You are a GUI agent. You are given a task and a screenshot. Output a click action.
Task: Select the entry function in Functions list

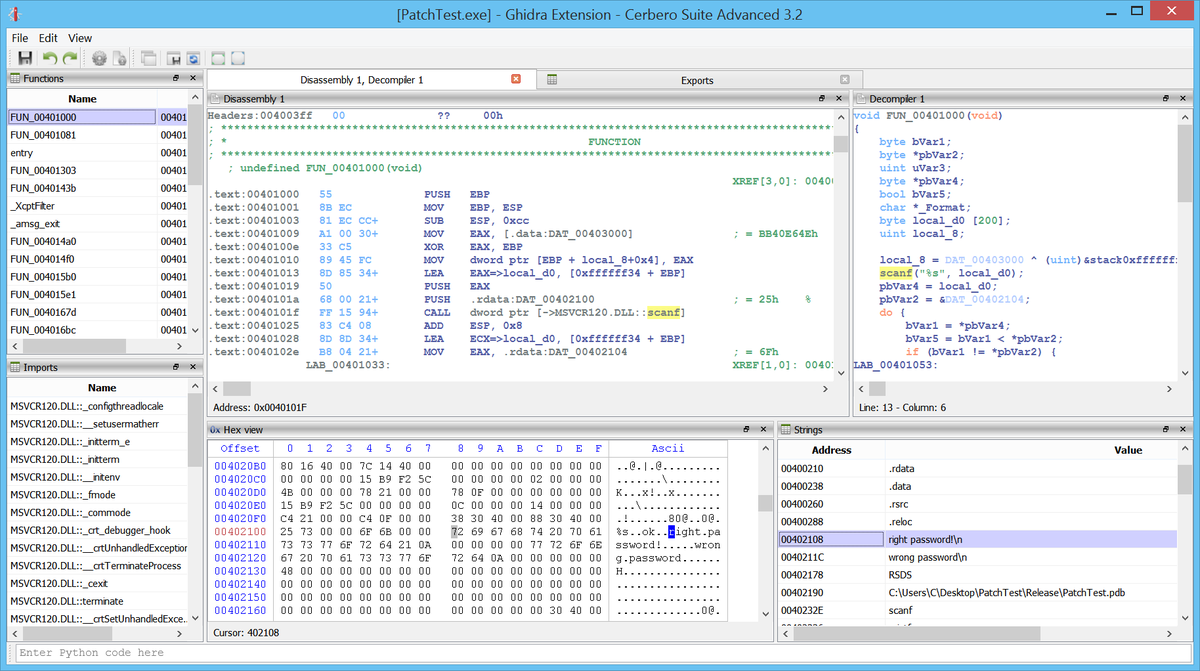(x=22, y=153)
